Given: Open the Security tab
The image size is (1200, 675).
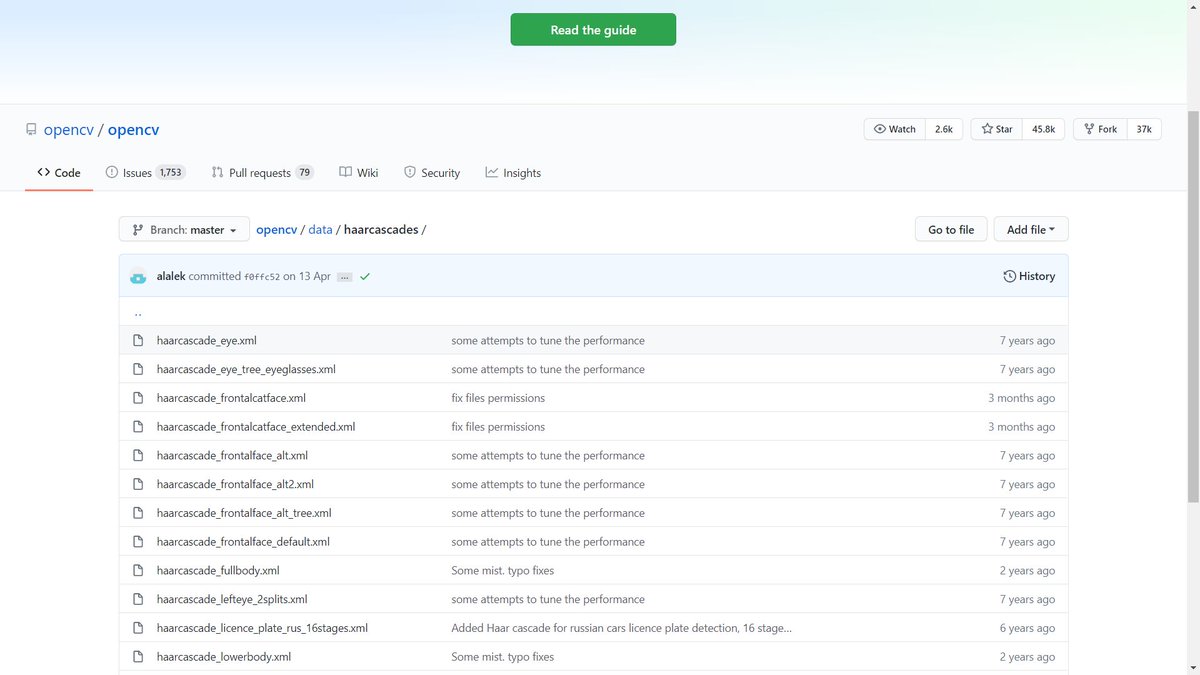Looking at the screenshot, I should pos(432,173).
